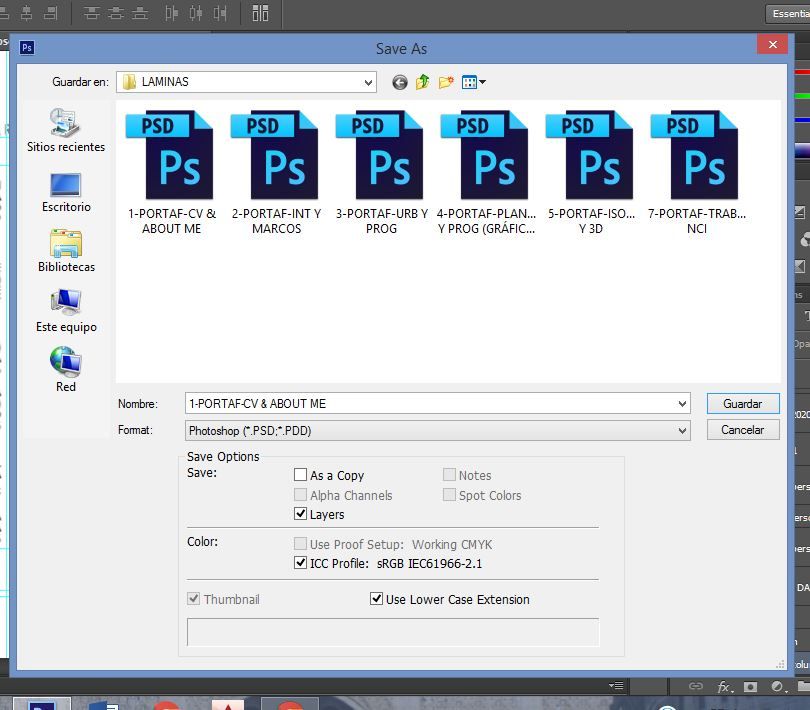Screen dimensions: 810x710
Task: Open the 1-PORTAF-CV & ABOUT ME PSD file
Action: point(171,173)
